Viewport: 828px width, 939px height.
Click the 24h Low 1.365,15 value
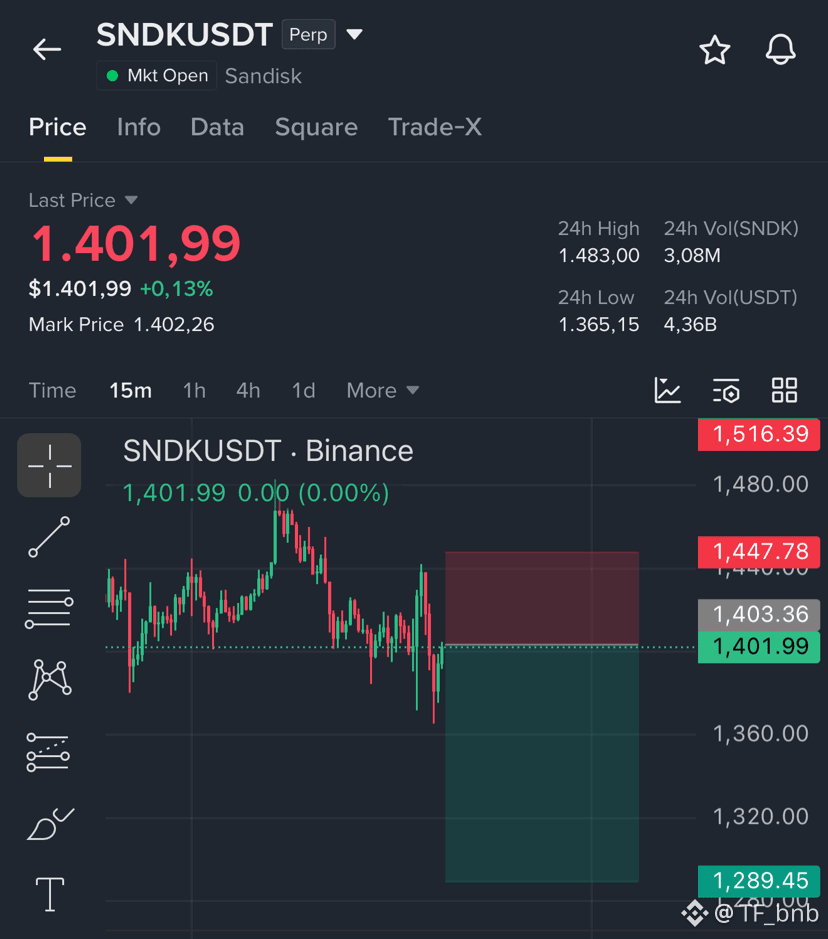(599, 325)
